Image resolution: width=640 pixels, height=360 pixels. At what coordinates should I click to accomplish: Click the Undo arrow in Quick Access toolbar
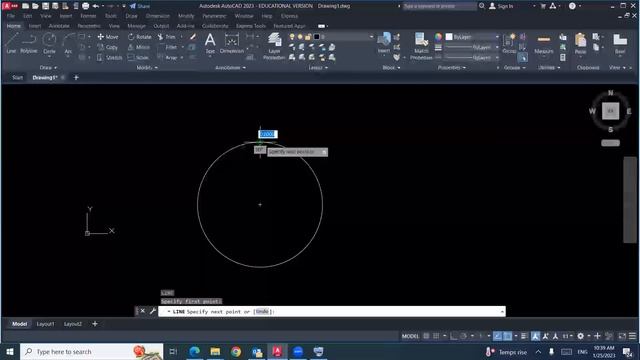[x=96, y=6]
